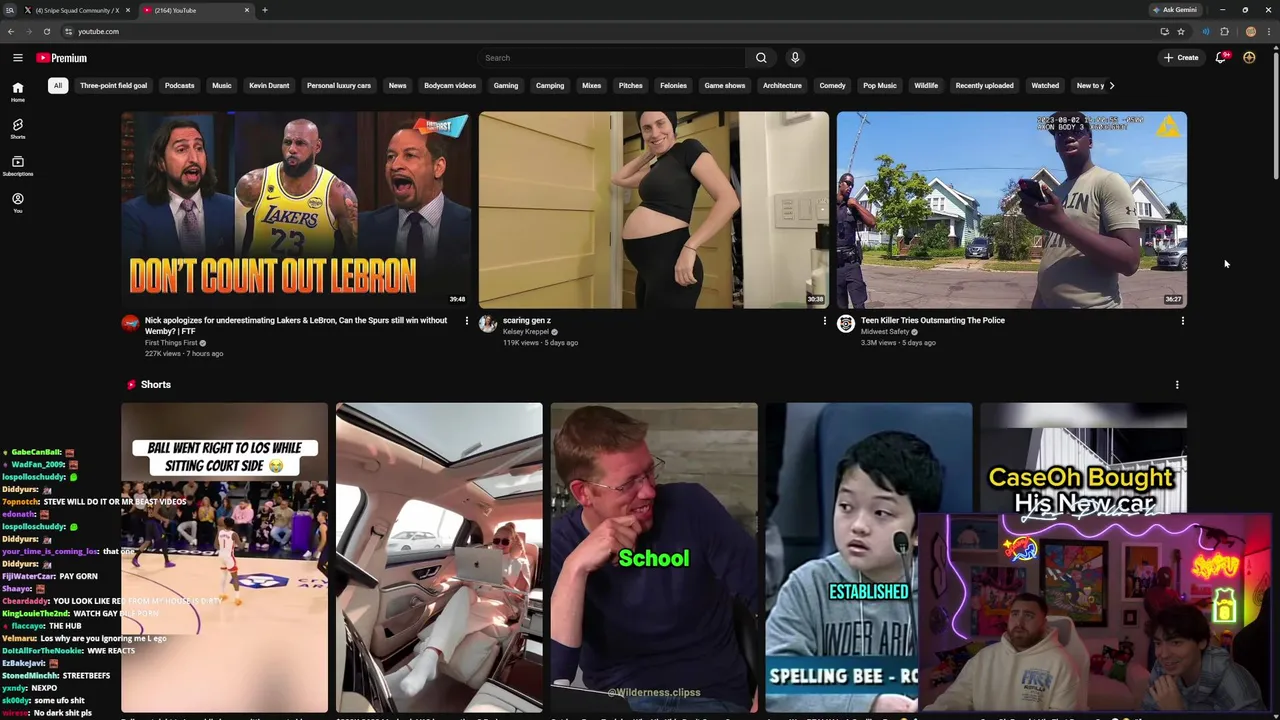The height and width of the screenshot is (720, 1280).
Task: Click Ask Gemini button
Action: tap(1175, 10)
